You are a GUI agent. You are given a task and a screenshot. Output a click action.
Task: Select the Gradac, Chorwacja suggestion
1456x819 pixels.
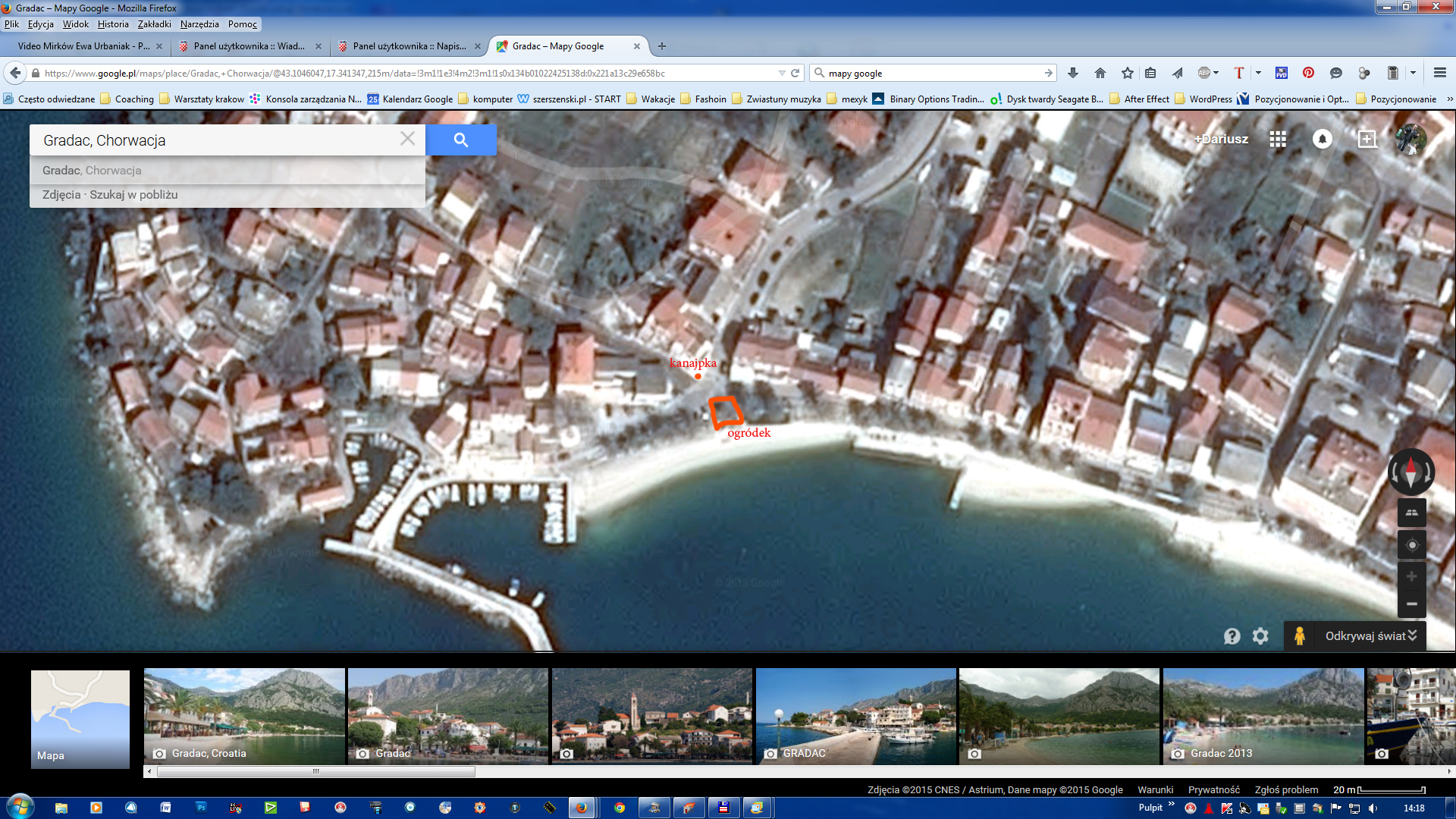tap(93, 171)
